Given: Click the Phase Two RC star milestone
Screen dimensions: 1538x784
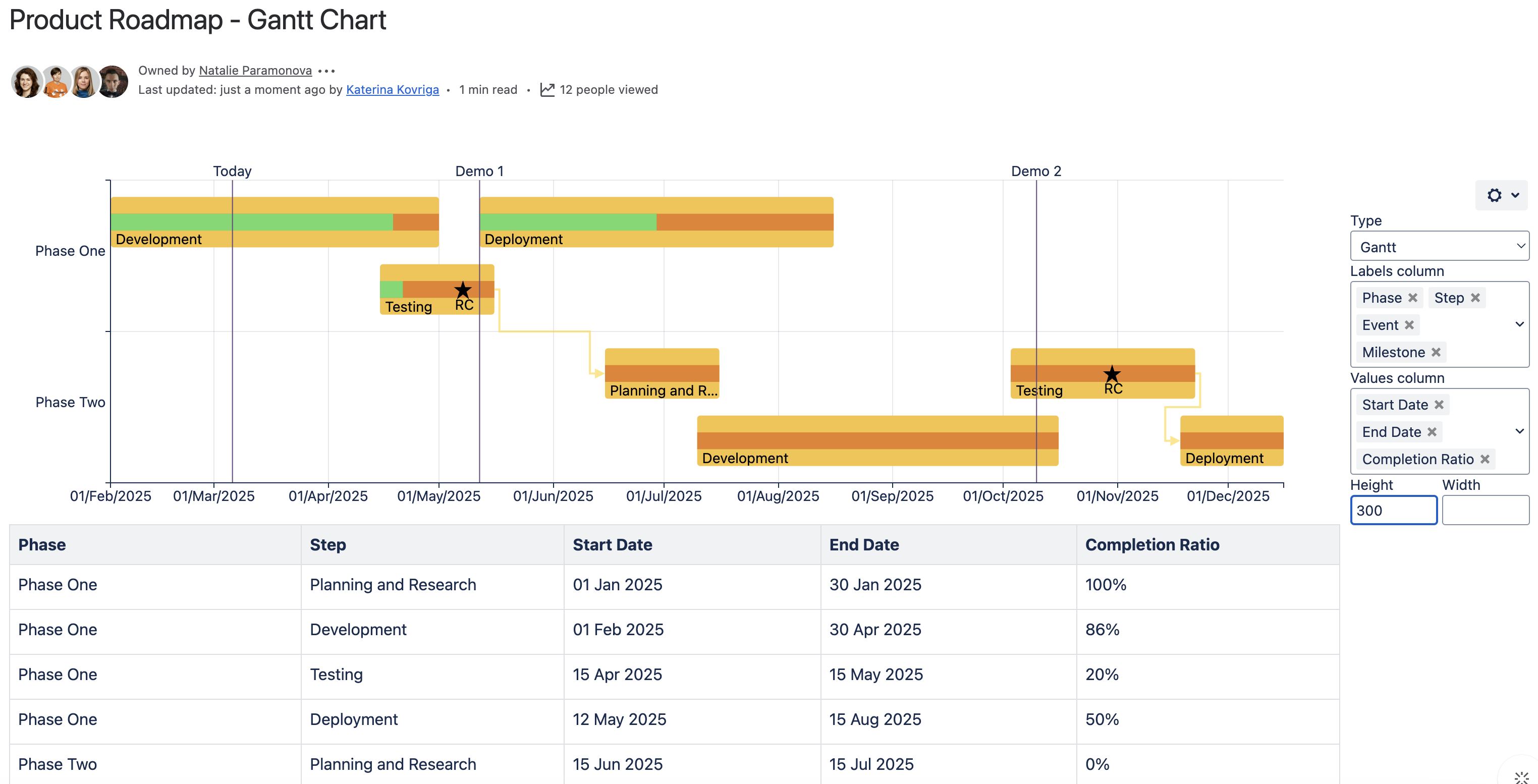Looking at the screenshot, I should [1112, 374].
